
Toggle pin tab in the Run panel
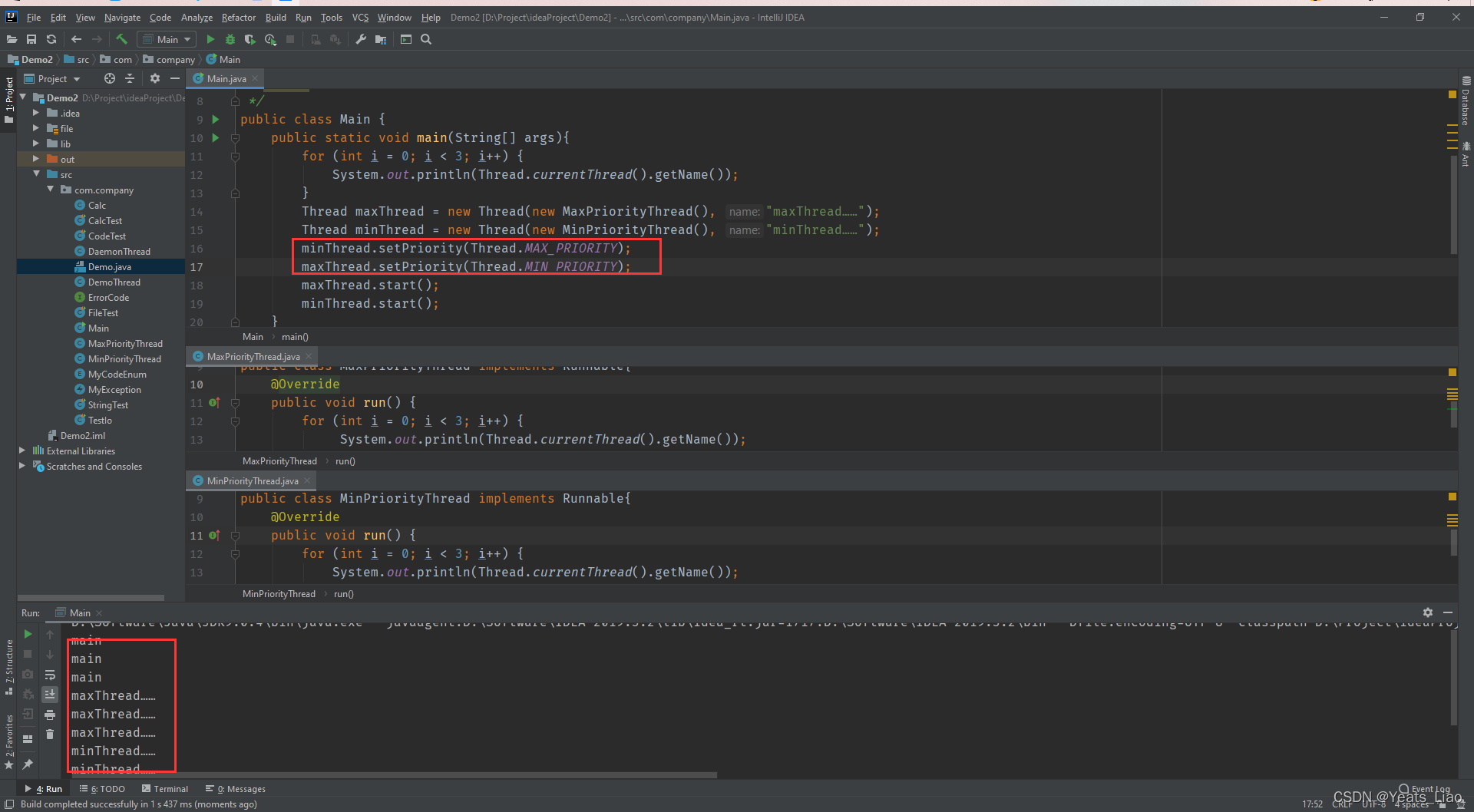(28, 764)
